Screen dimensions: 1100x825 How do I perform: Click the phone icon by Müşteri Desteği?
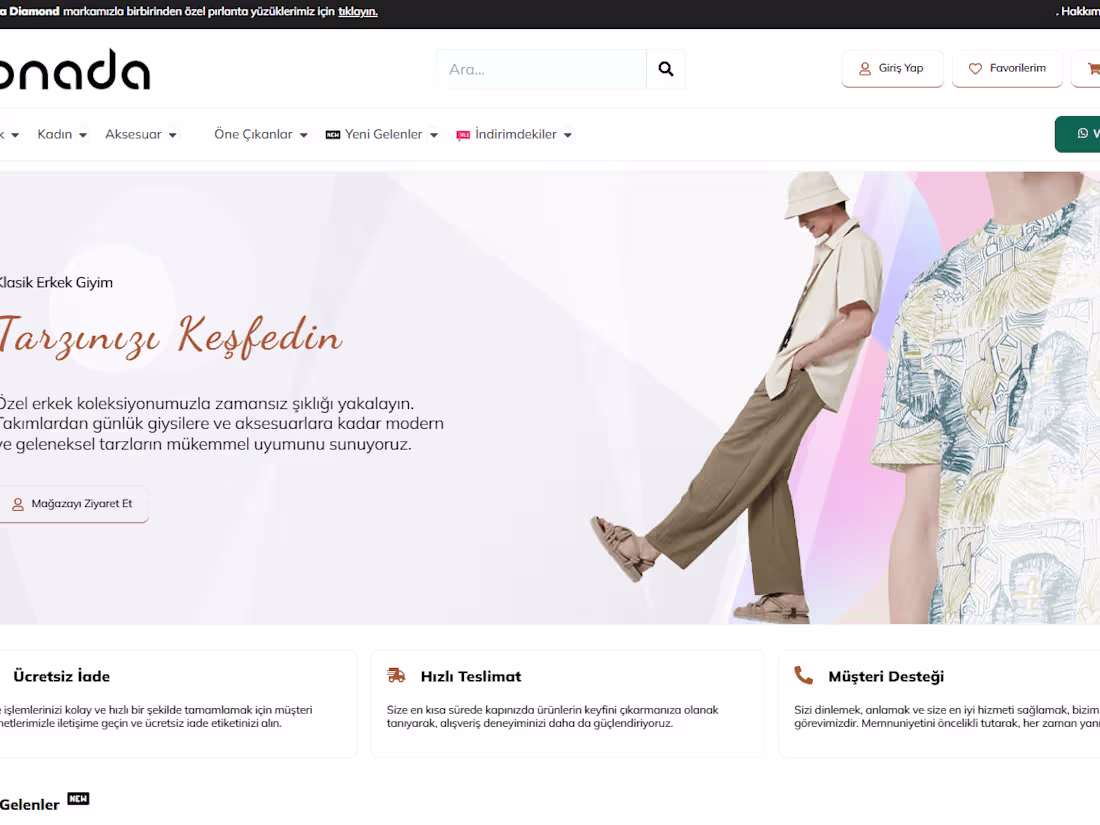pos(803,675)
